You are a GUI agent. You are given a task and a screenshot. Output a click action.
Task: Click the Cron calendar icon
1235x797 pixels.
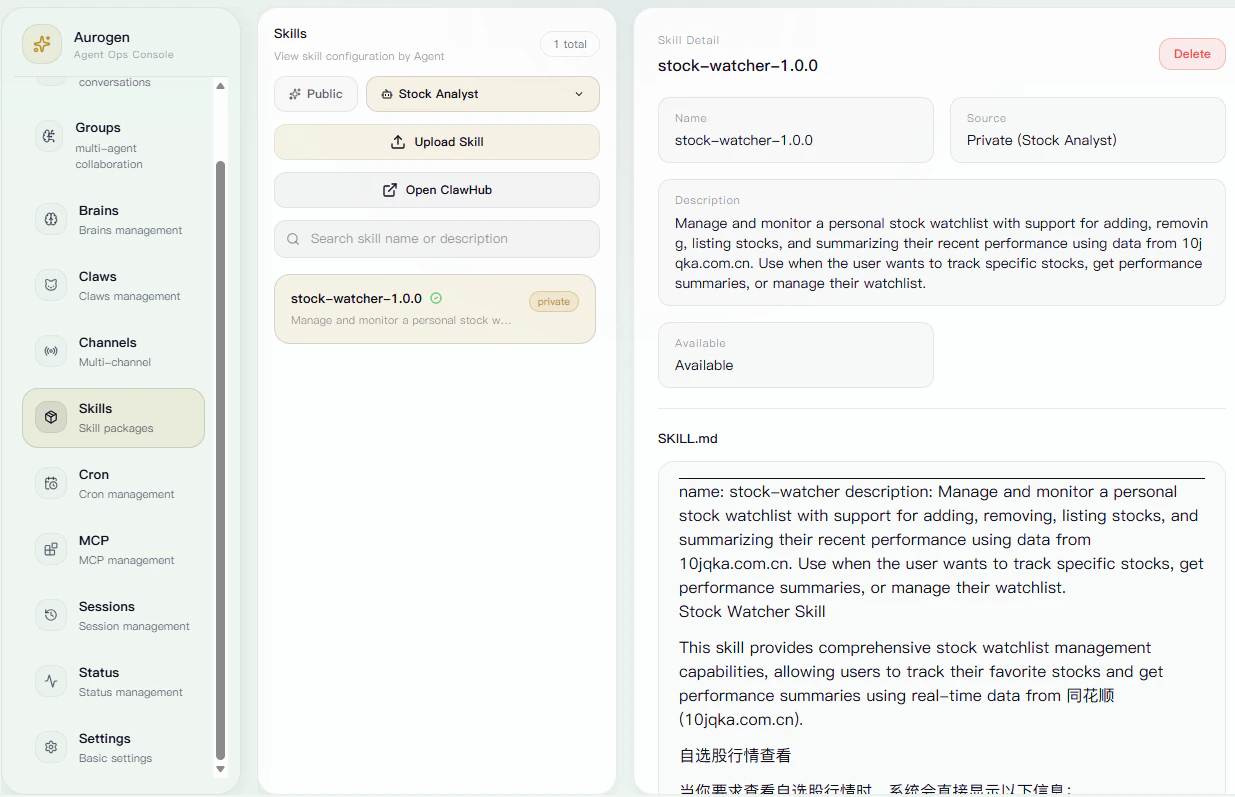[51, 483]
